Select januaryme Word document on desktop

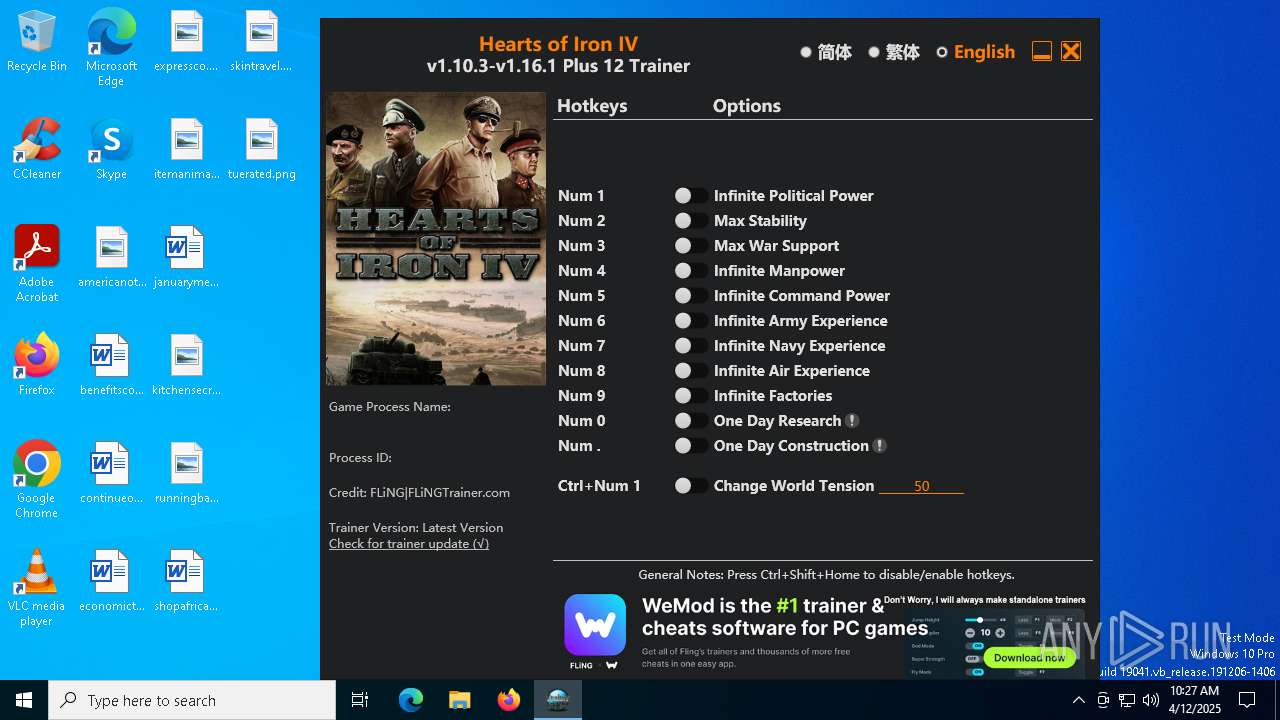(x=186, y=257)
